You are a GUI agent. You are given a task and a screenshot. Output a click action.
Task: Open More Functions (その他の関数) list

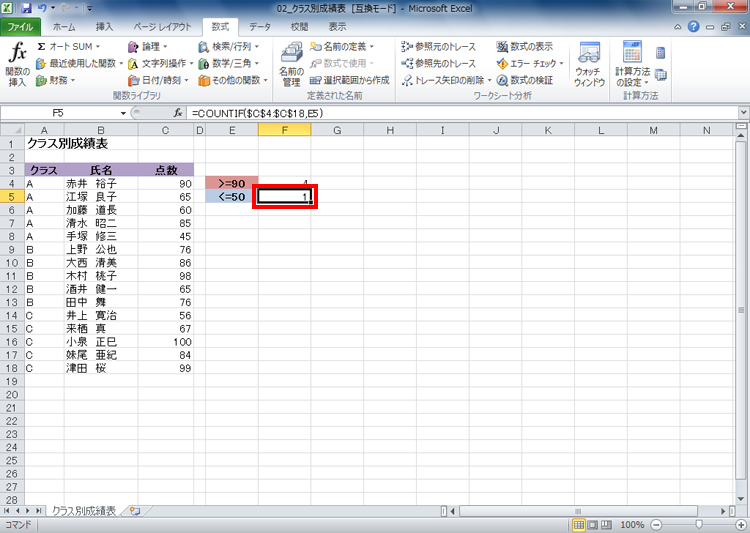233,80
